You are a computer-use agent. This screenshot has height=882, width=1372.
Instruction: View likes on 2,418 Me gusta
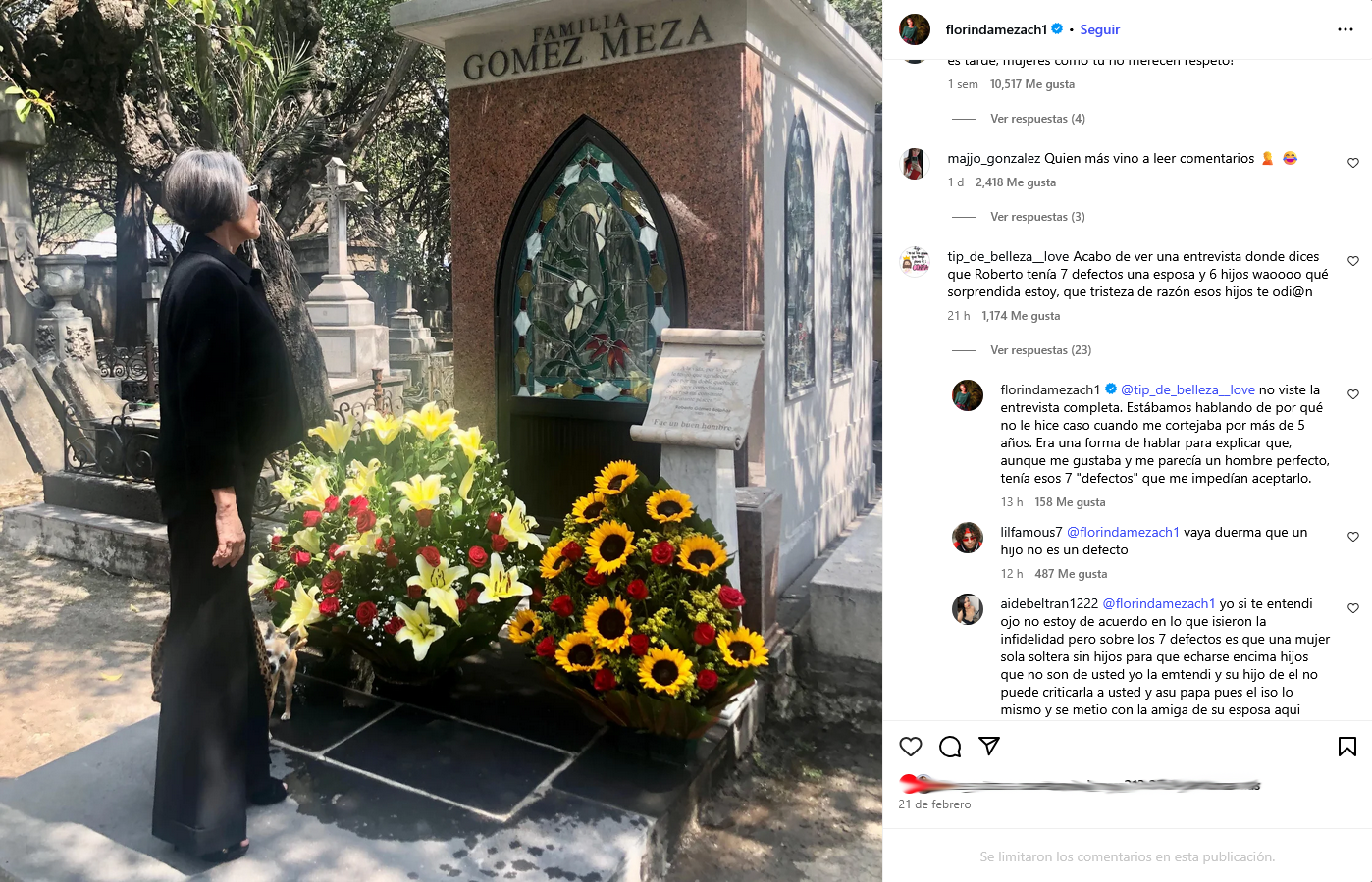[1016, 182]
